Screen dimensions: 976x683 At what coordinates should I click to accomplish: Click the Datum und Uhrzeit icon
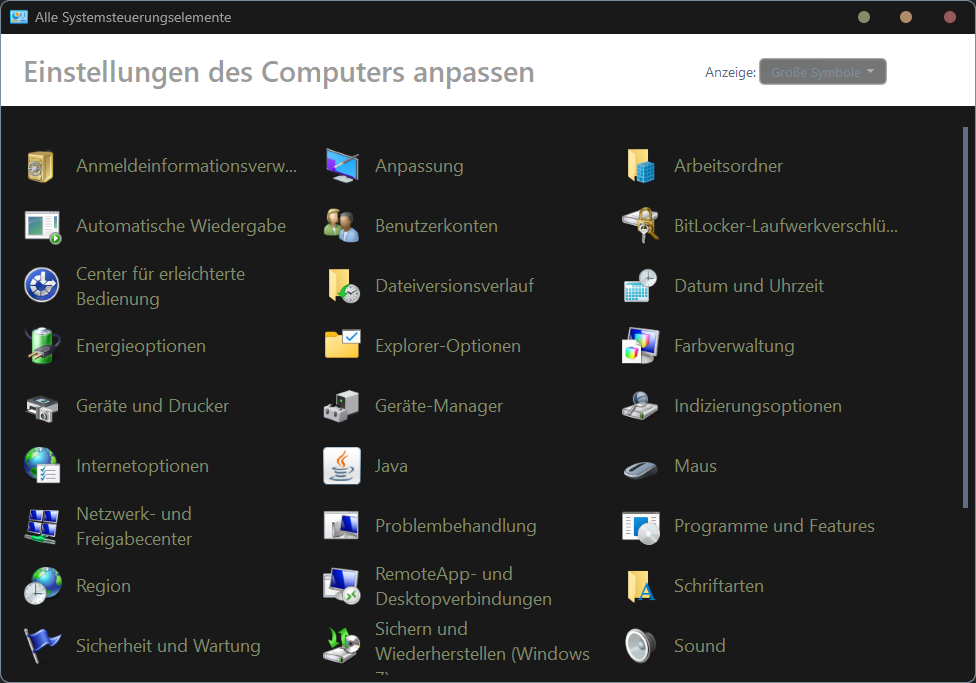[x=640, y=286]
